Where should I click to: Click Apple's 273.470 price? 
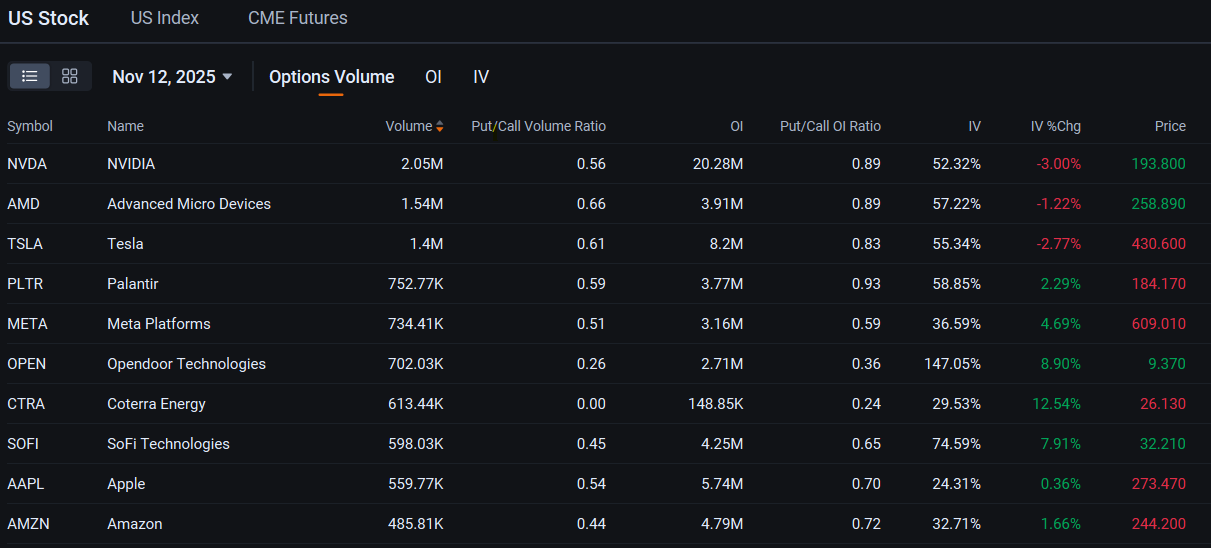[1159, 484]
